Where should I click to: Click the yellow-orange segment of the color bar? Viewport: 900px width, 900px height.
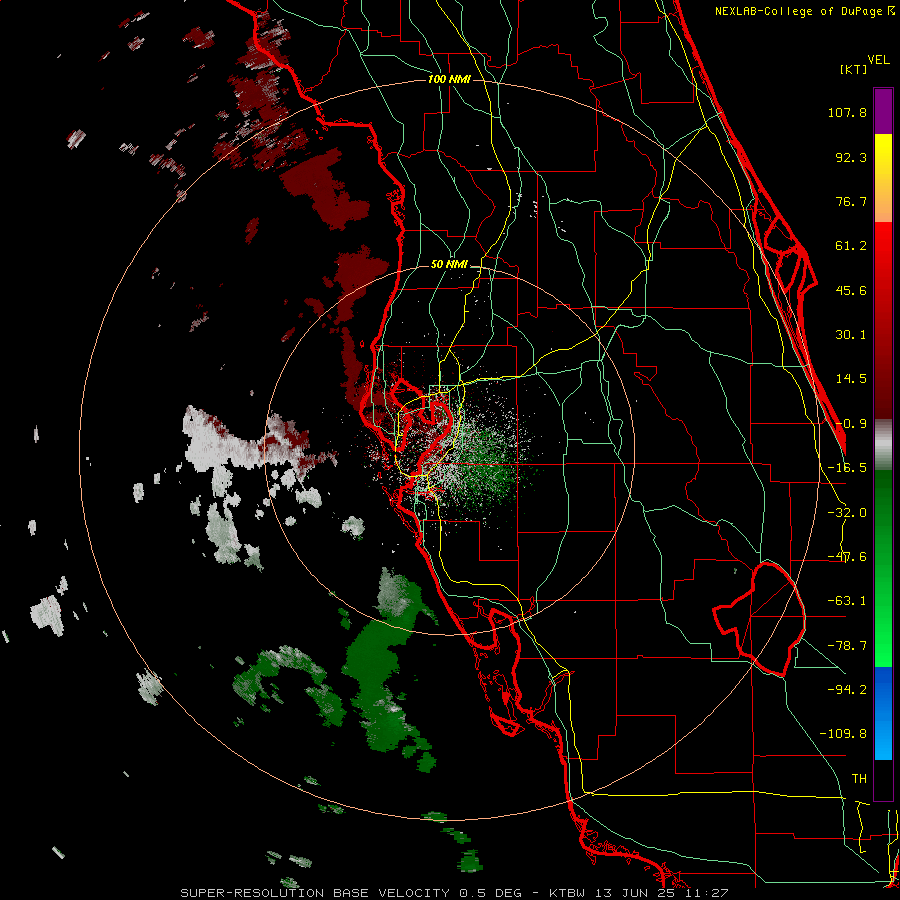(x=883, y=178)
